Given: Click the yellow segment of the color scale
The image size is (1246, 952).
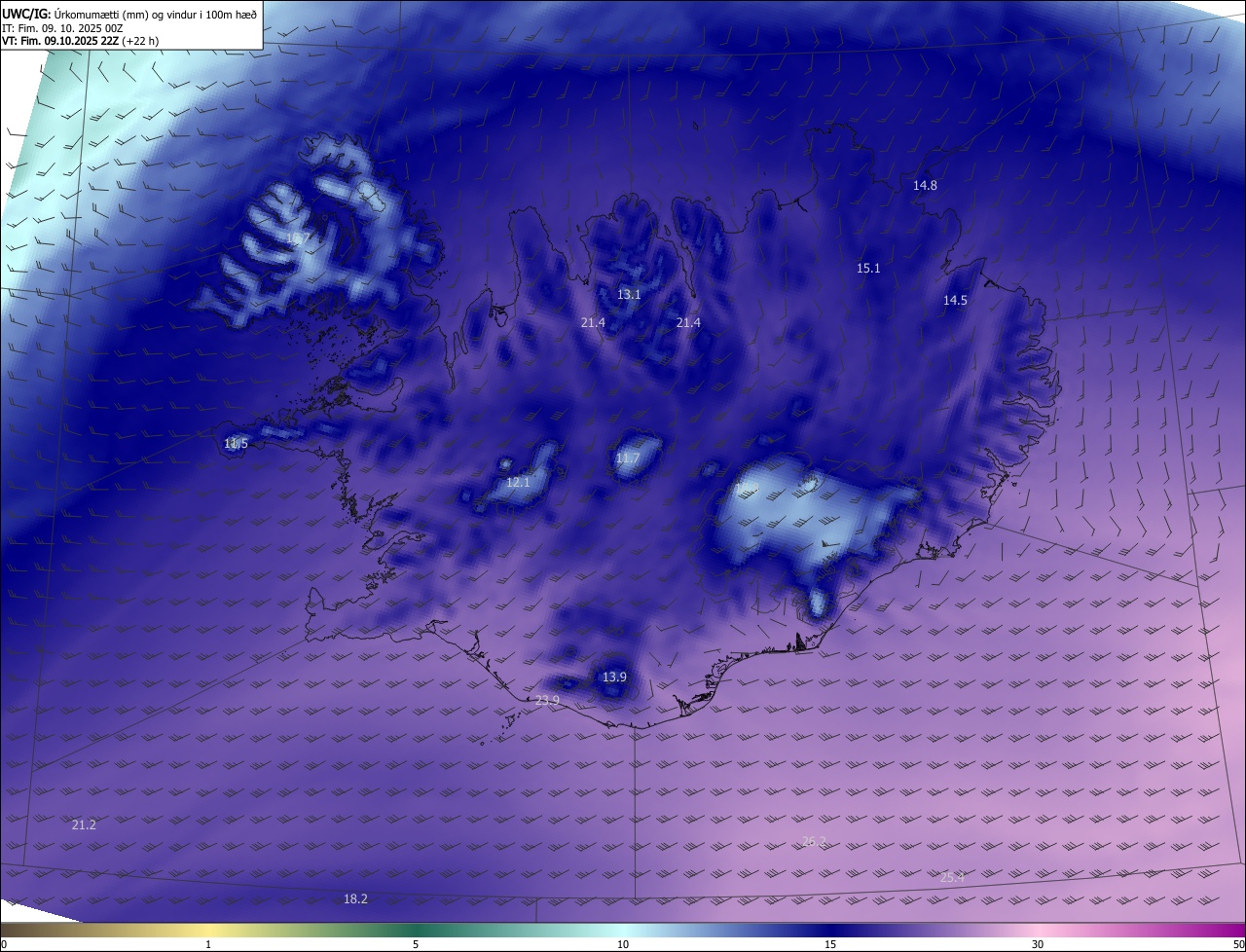Looking at the screenshot, I should (x=209, y=931).
